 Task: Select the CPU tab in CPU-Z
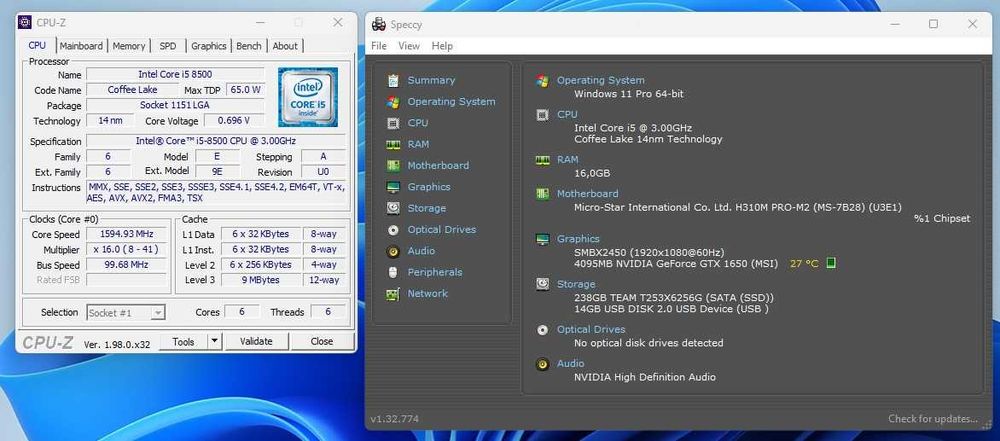point(38,45)
